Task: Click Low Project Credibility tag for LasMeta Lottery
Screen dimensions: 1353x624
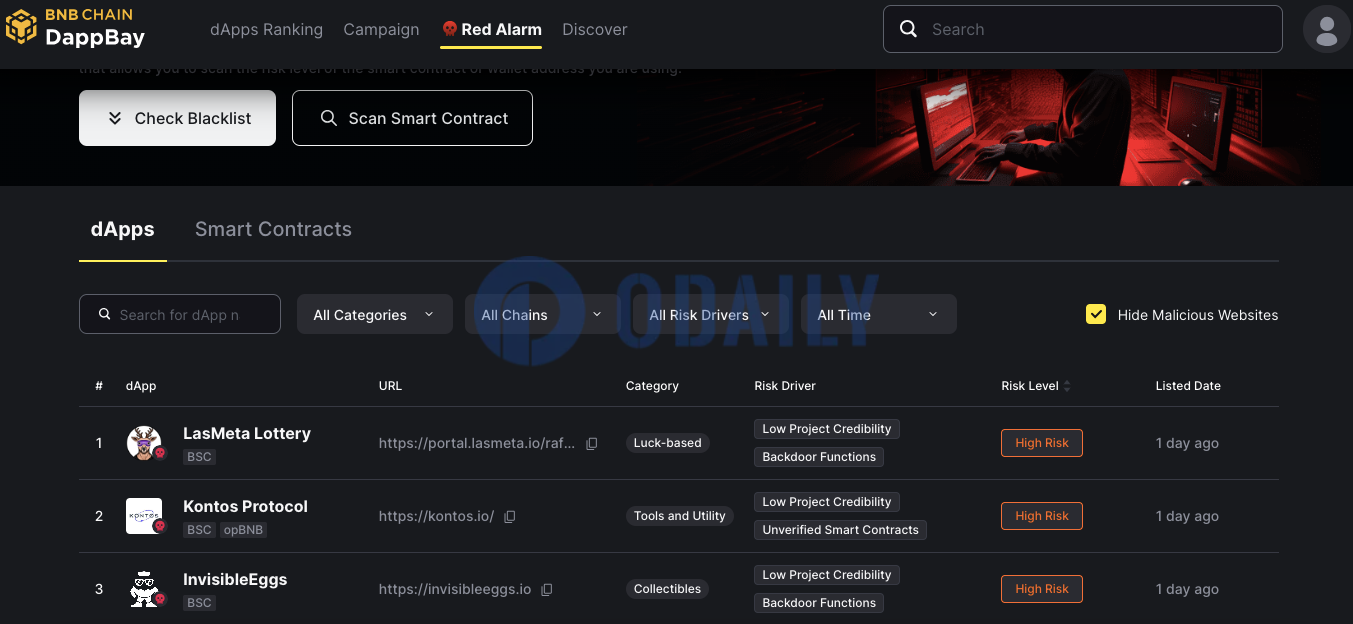Action: point(827,429)
